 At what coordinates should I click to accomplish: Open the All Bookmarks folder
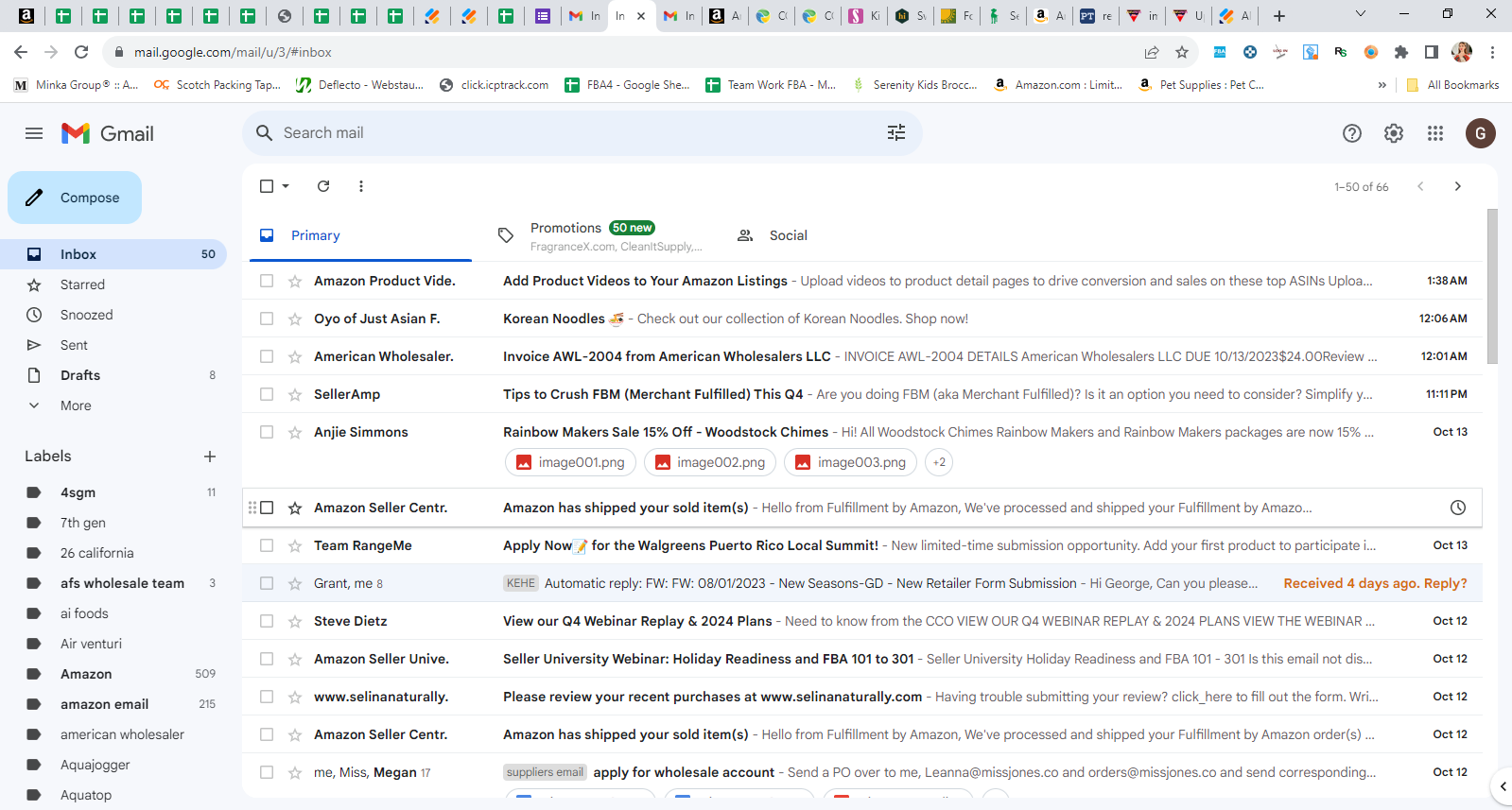[1452, 85]
